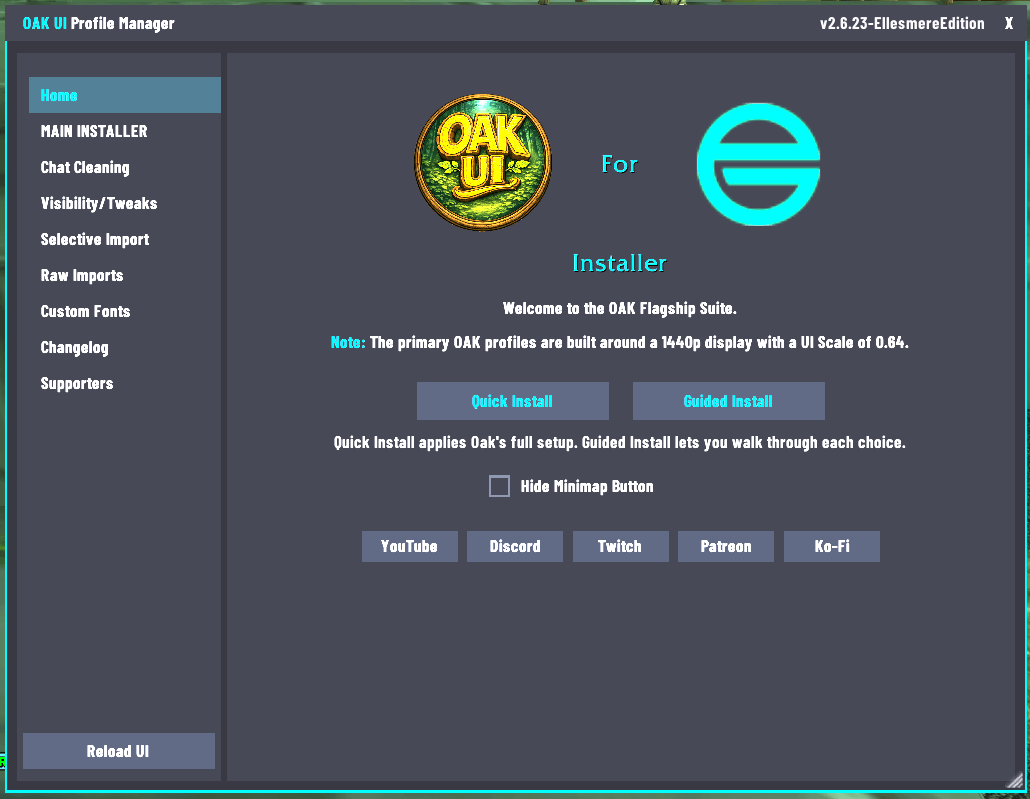Close the Profile Manager with X
This screenshot has width=1030, height=799.
pyautogui.click(x=1008, y=24)
